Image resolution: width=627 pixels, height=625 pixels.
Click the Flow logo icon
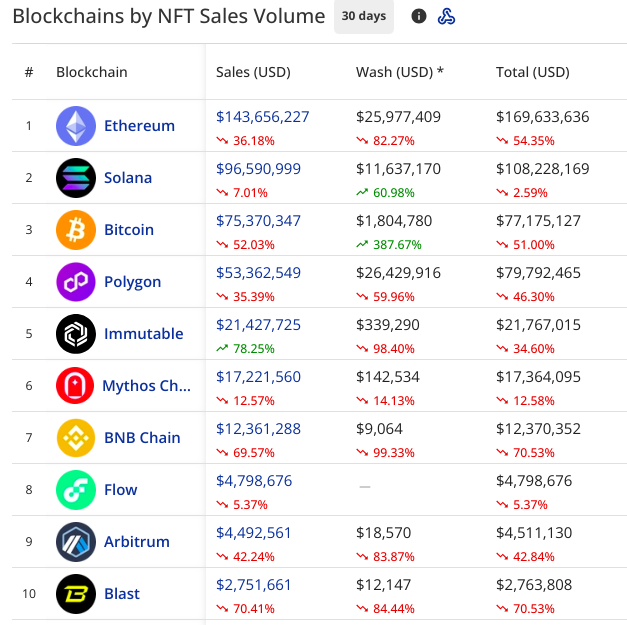click(76, 490)
